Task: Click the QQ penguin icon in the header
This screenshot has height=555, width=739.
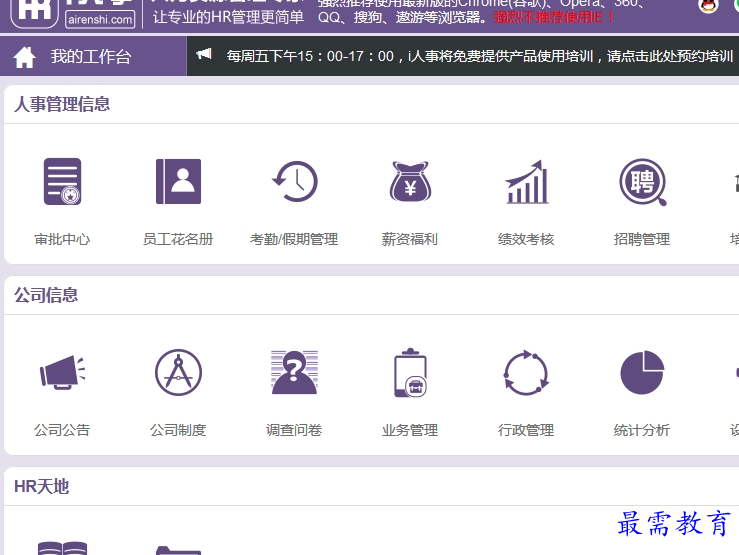Action: click(x=708, y=6)
